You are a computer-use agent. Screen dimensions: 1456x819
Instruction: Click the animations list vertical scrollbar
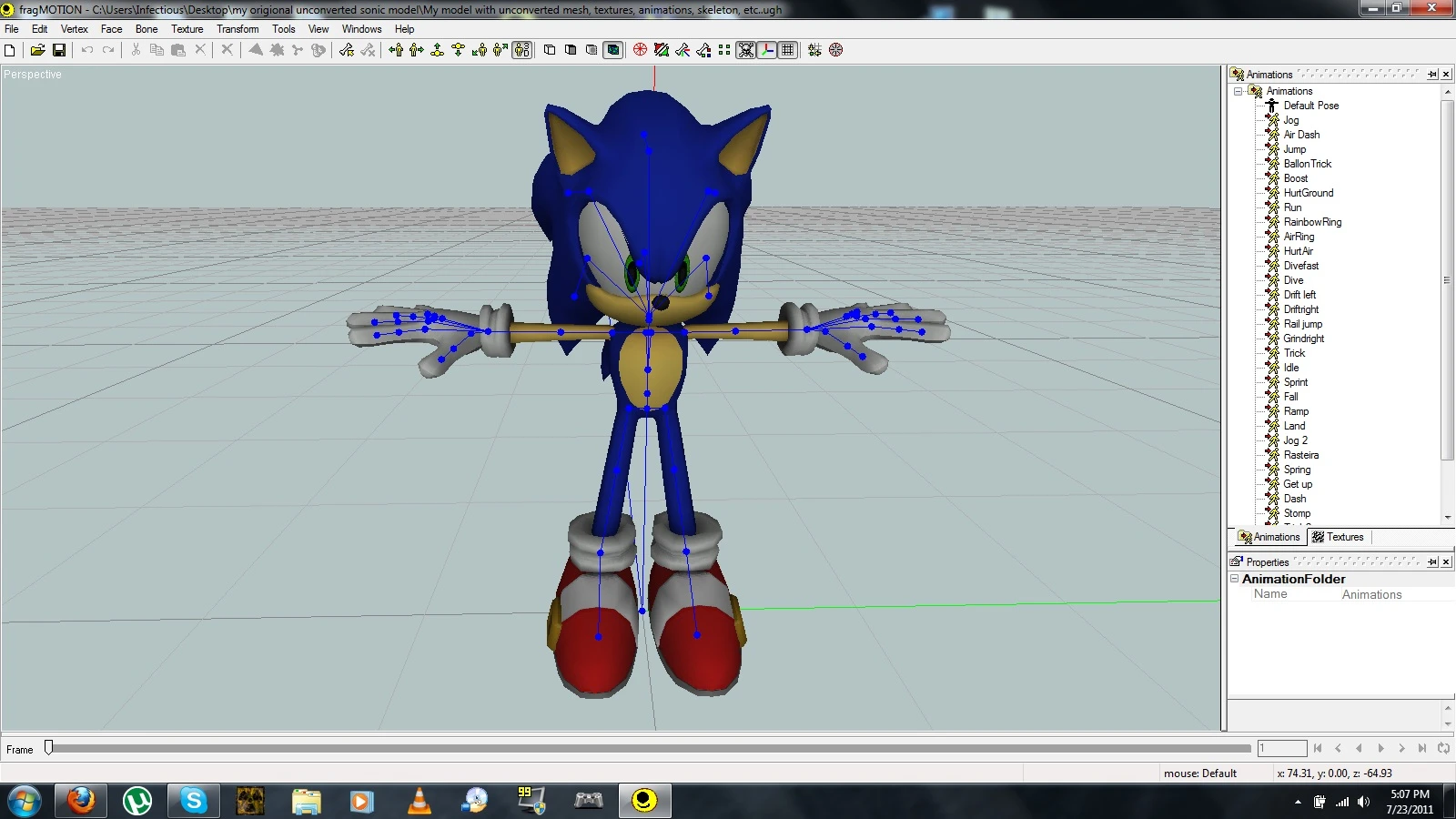tap(1448, 280)
